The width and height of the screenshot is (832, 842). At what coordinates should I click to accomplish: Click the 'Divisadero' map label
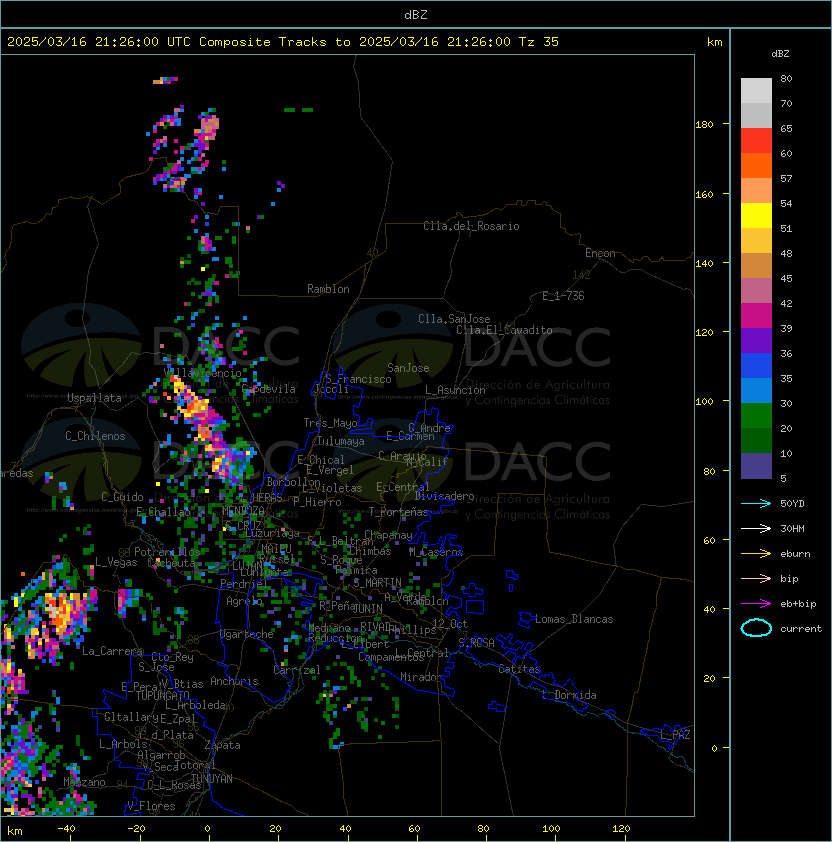tap(444, 496)
